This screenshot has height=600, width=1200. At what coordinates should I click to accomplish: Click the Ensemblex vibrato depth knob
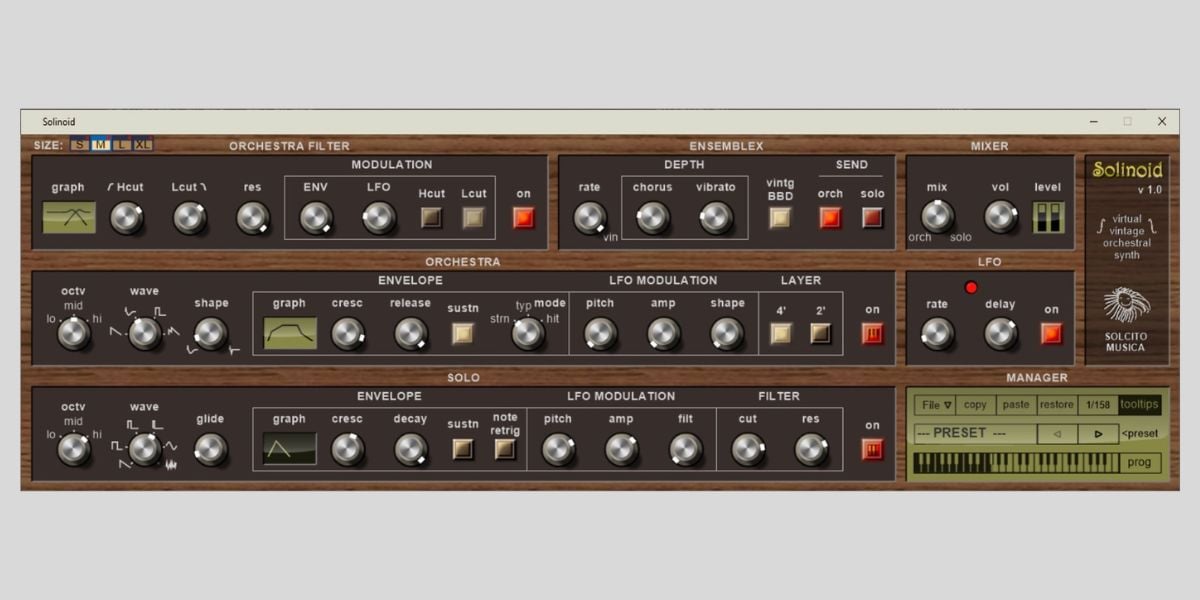pyautogui.click(x=716, y=217)
